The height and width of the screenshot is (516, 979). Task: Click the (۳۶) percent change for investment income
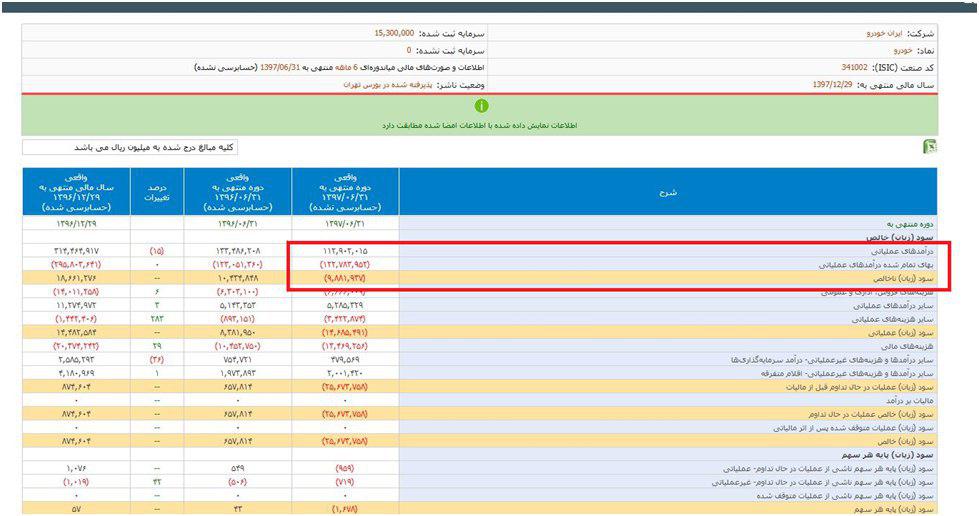click(x=157, y=360)
